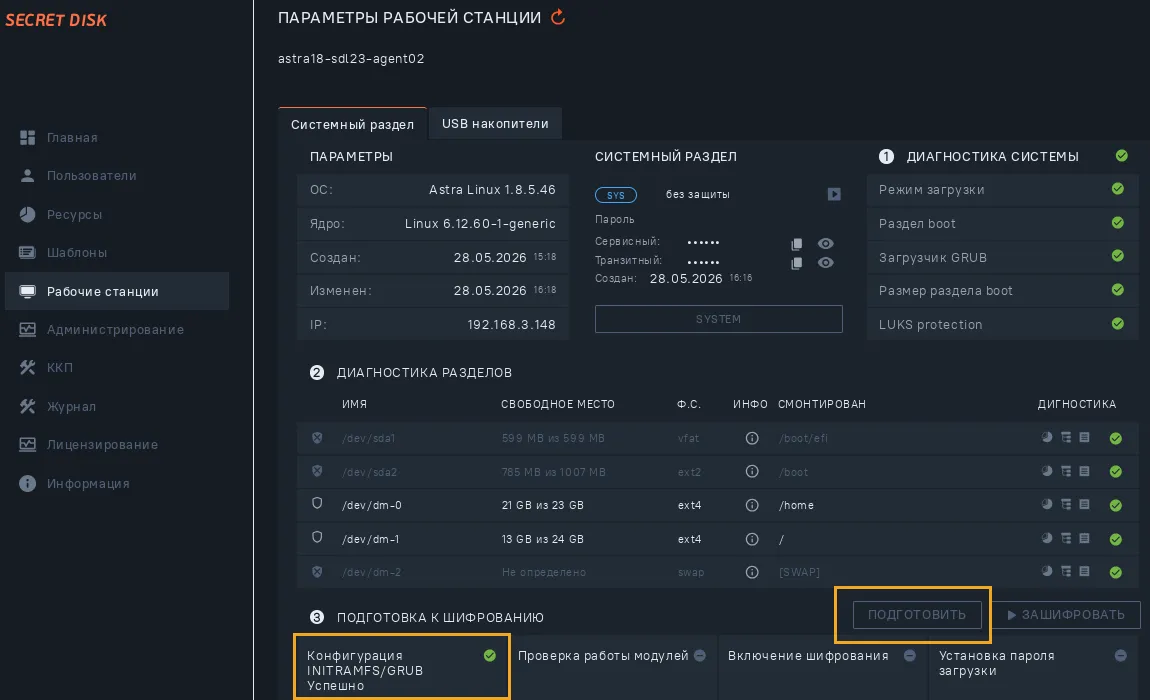Open Ресурсы in the sidebar
The height and width of the screenshot is (700, 1150).
click(x=61, y=214)
